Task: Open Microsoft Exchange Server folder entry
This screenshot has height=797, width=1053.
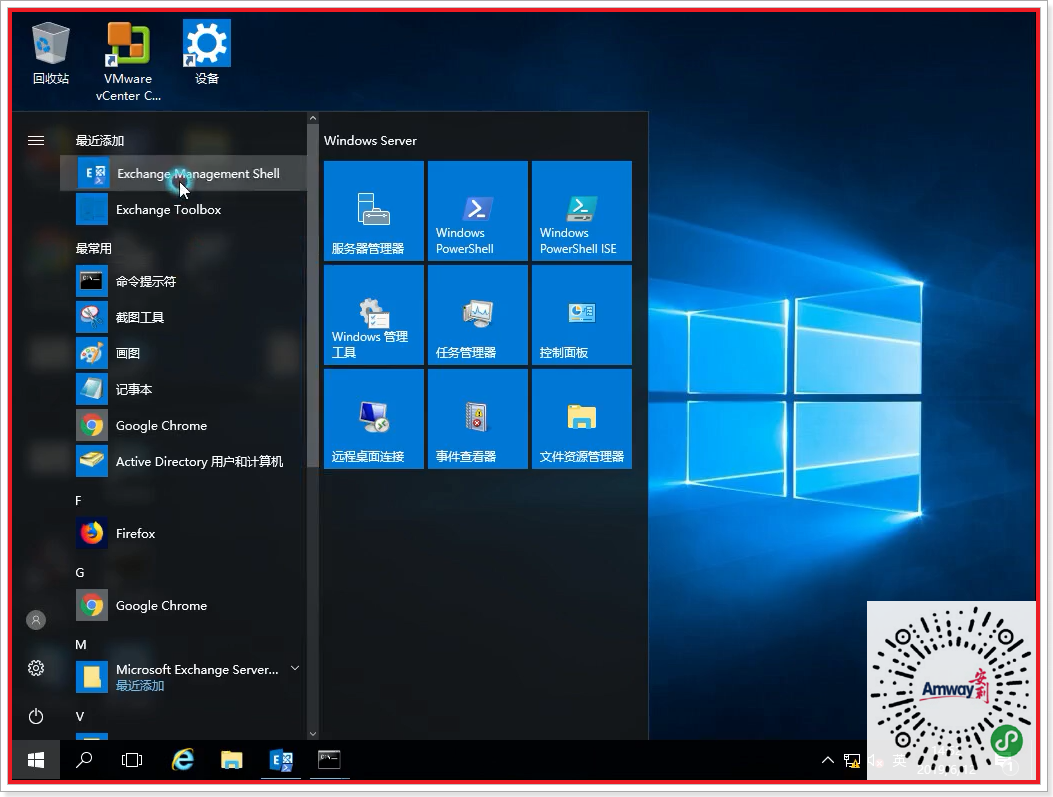Action: [183, 677]
